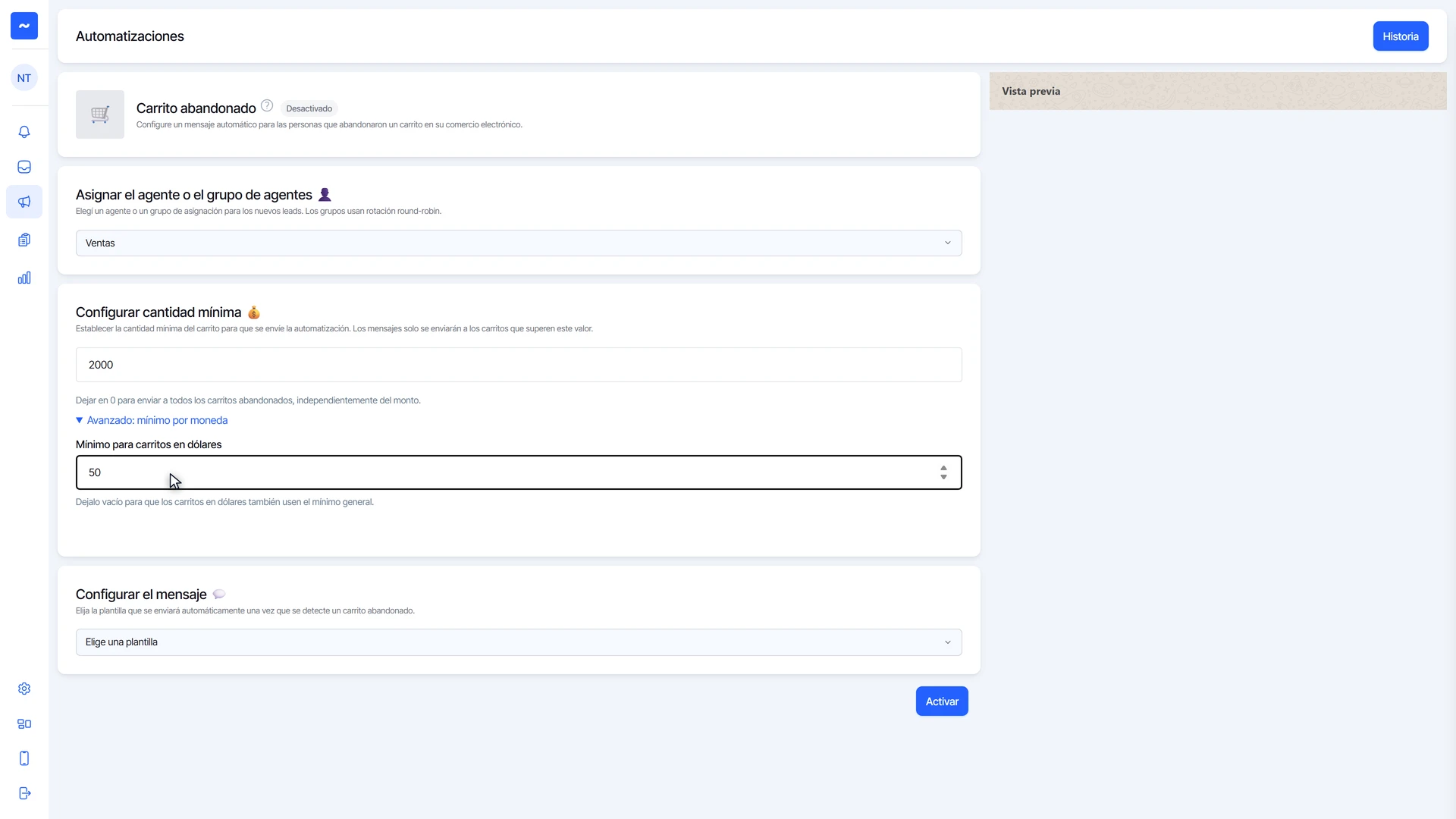Image resolution: width=1456 pixels, height=819 pixels.
Task: Click the Activar button
Action: tap(942, 701)
